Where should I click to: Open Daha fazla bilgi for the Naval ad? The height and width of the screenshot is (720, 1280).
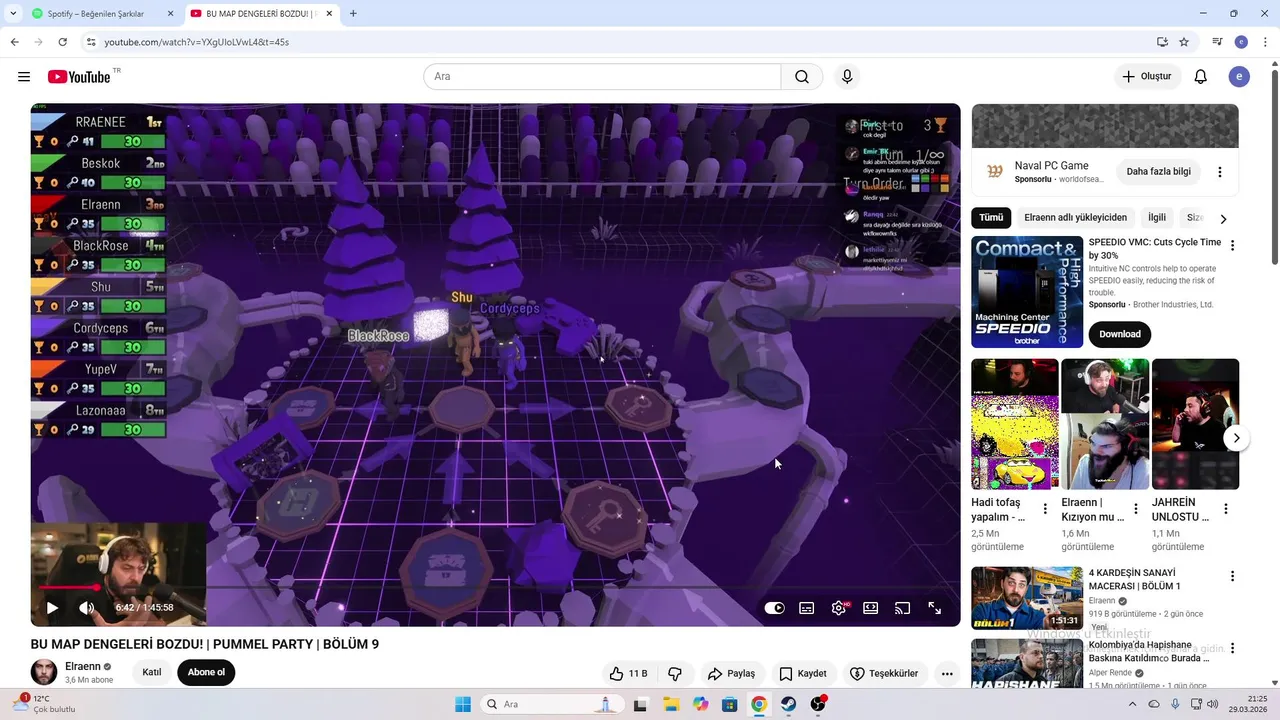pos(1158,172)
